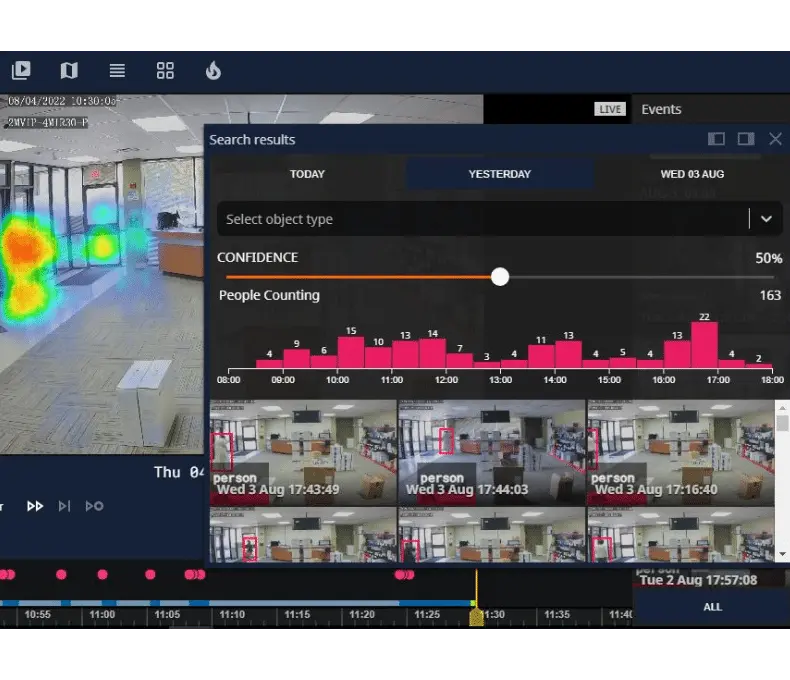The height and width of the screenshot is (680, 790).
Task: Open person thumbnail Wed 3 Aug 17:16:40
Action: tap(681, 453)
